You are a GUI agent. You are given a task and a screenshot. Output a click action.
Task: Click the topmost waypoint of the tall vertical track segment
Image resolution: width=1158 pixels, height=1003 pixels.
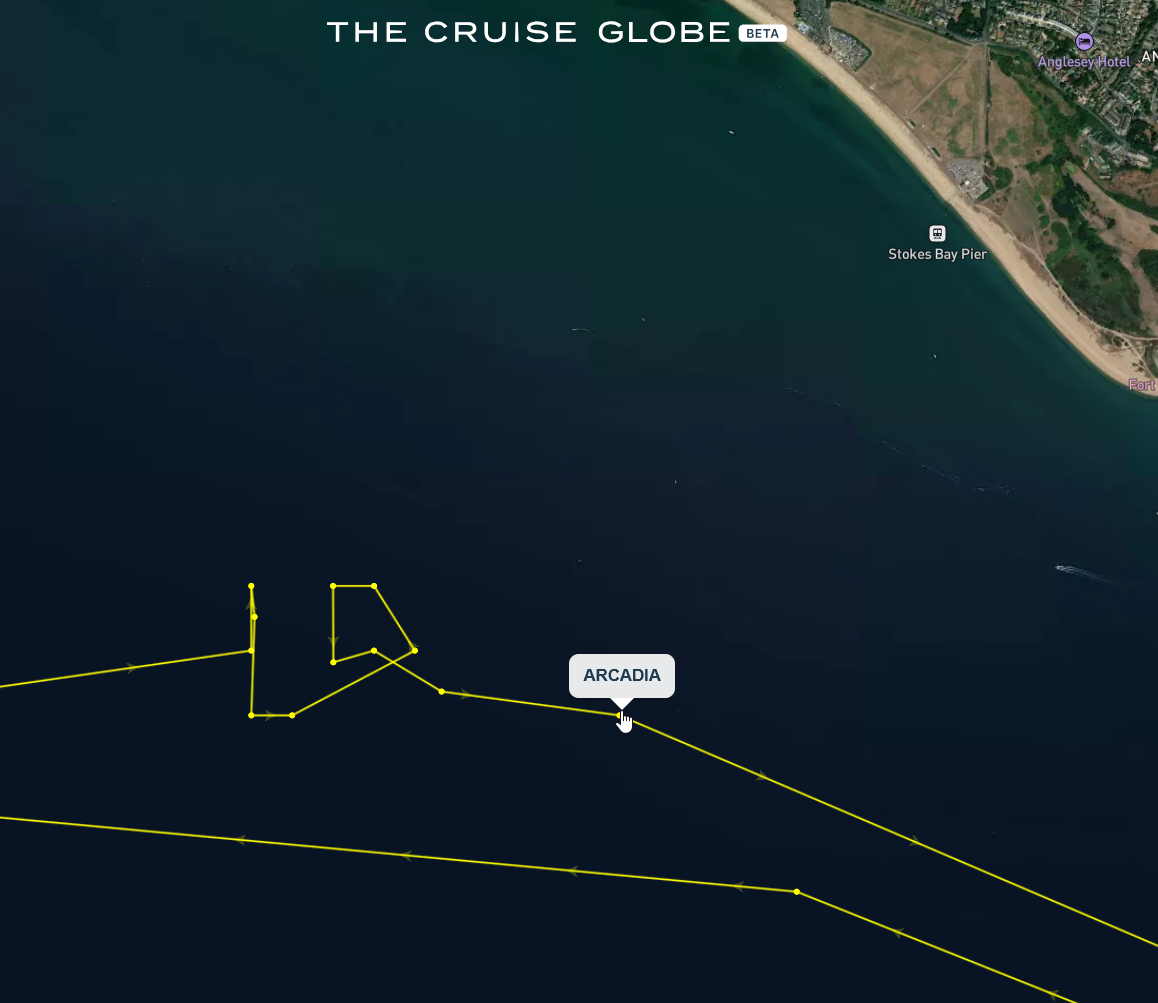pyautogui.click(x=251, y=586)
